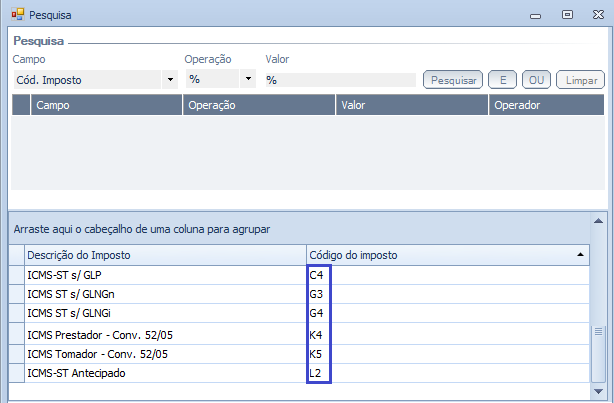Click the Valor input field
This screenshot has height=403, width=614.
[338, 79]
